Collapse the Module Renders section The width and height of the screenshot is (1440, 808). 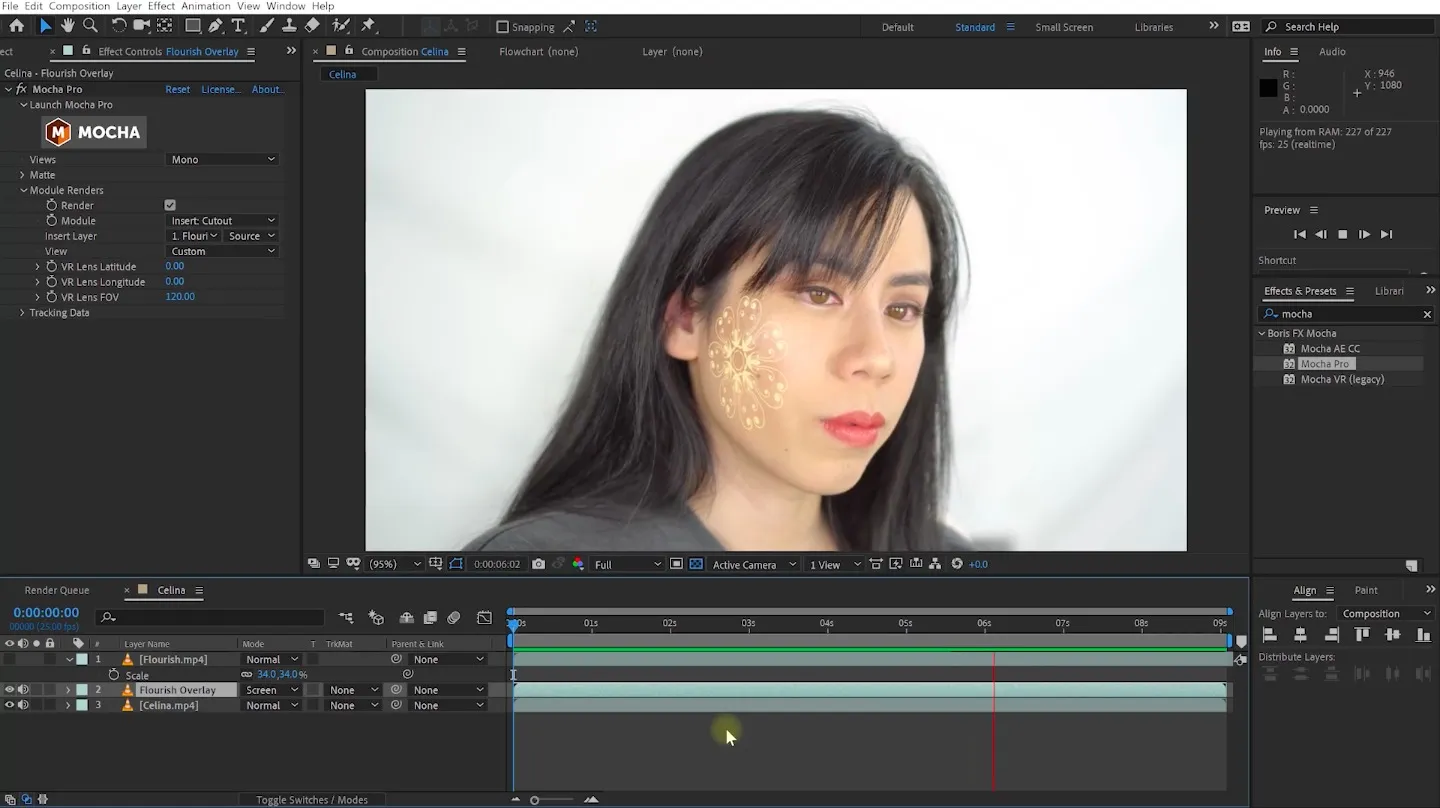point(23,190)
